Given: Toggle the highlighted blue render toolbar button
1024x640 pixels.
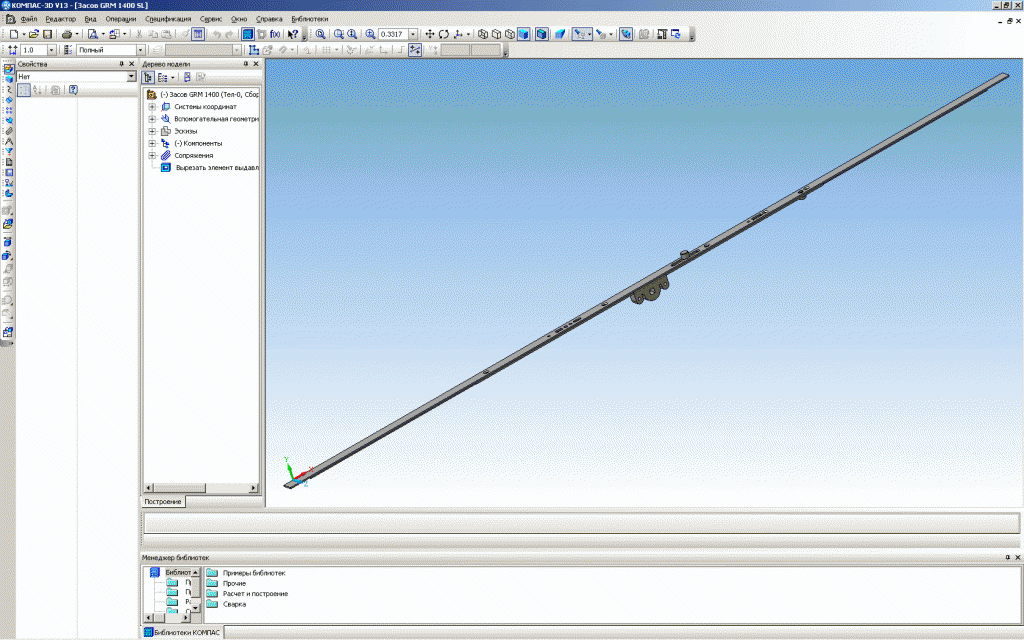Looking at the screenshot, I should (248, 34).
